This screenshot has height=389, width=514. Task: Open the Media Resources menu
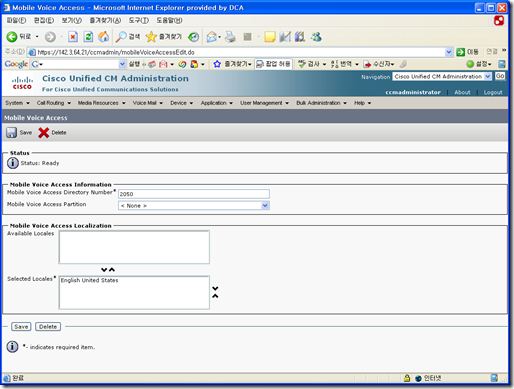(x=101, y=103)
